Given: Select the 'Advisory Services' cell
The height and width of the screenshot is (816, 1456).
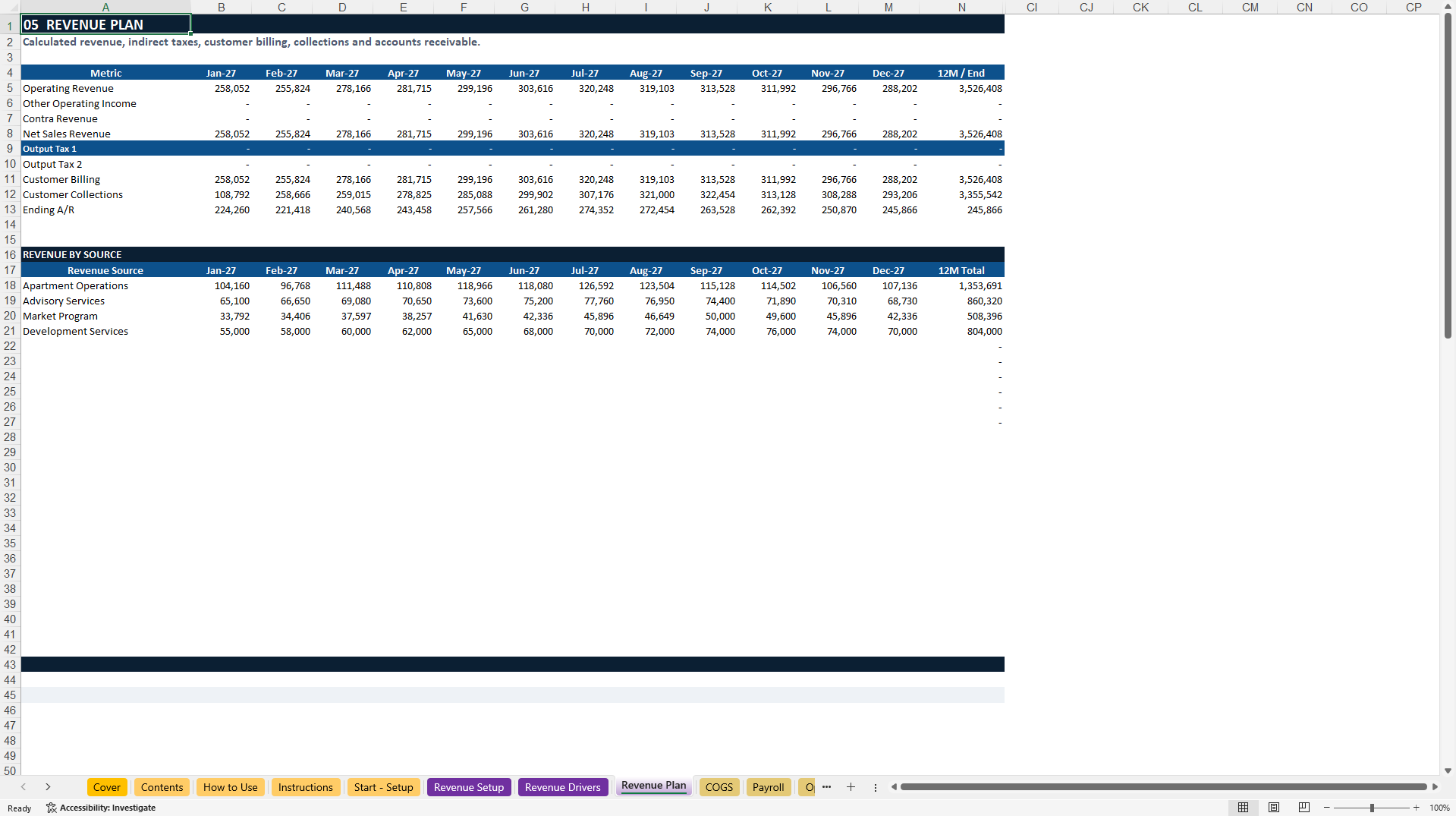Looking at the screenshot, I should (105, 301).
